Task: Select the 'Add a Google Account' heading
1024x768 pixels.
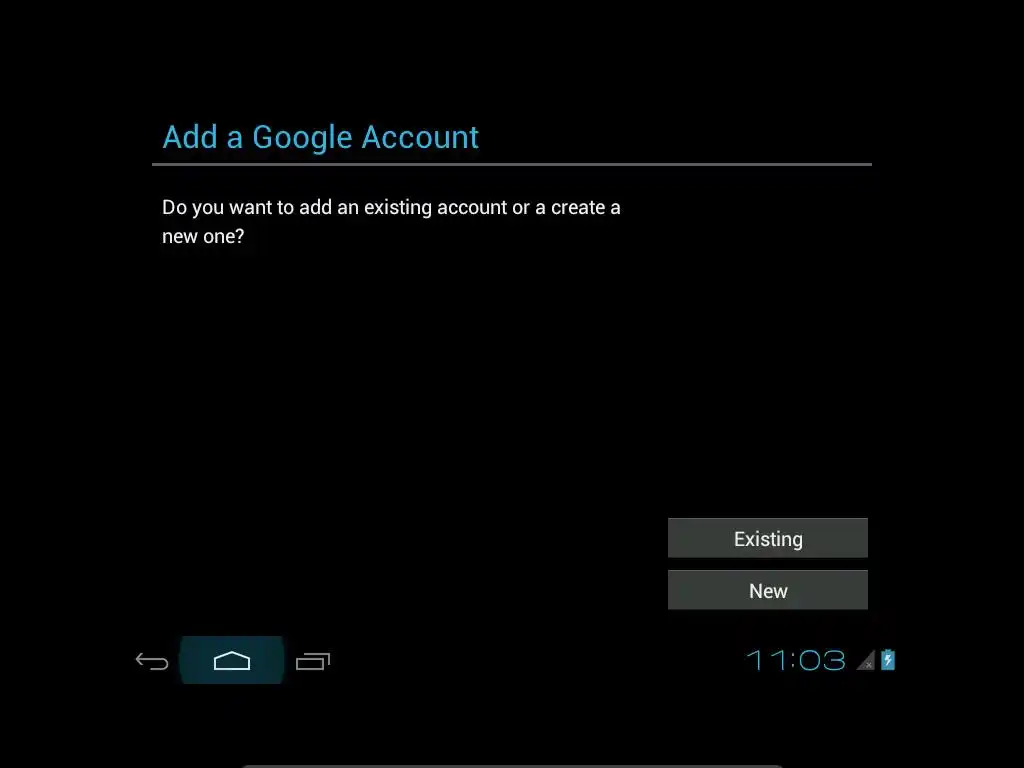Action: (321, 137)
